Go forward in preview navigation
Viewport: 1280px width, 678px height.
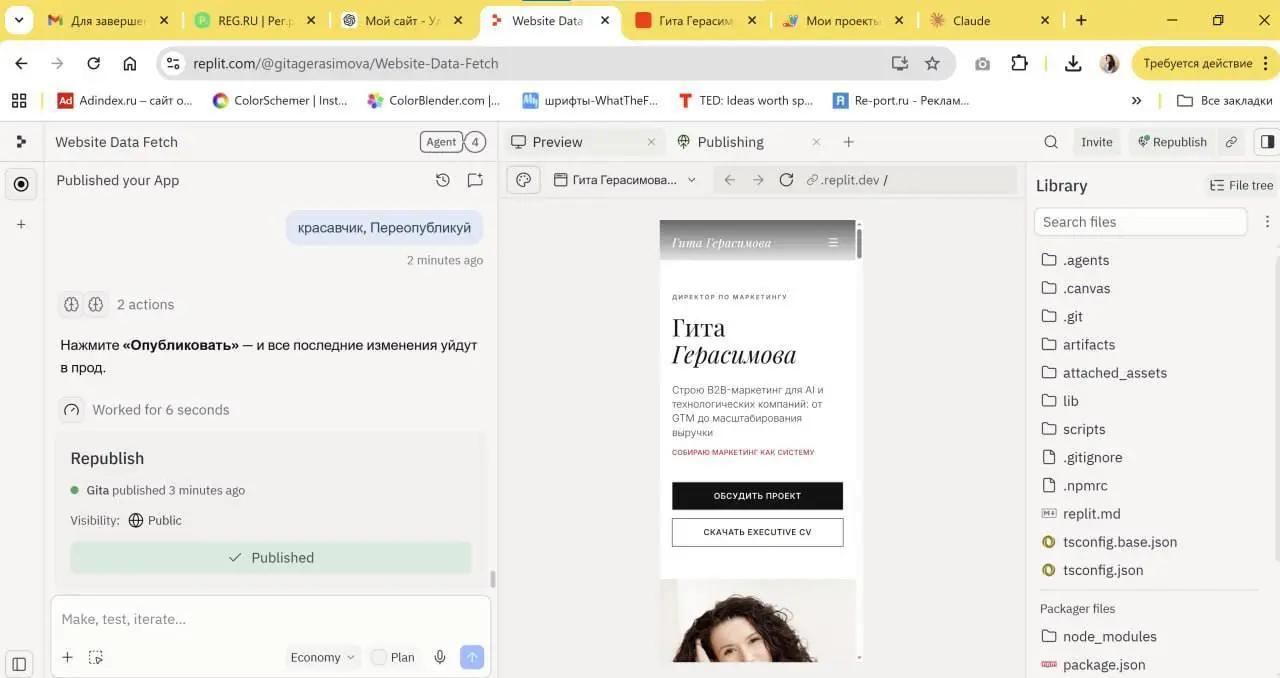click(758, 180)
